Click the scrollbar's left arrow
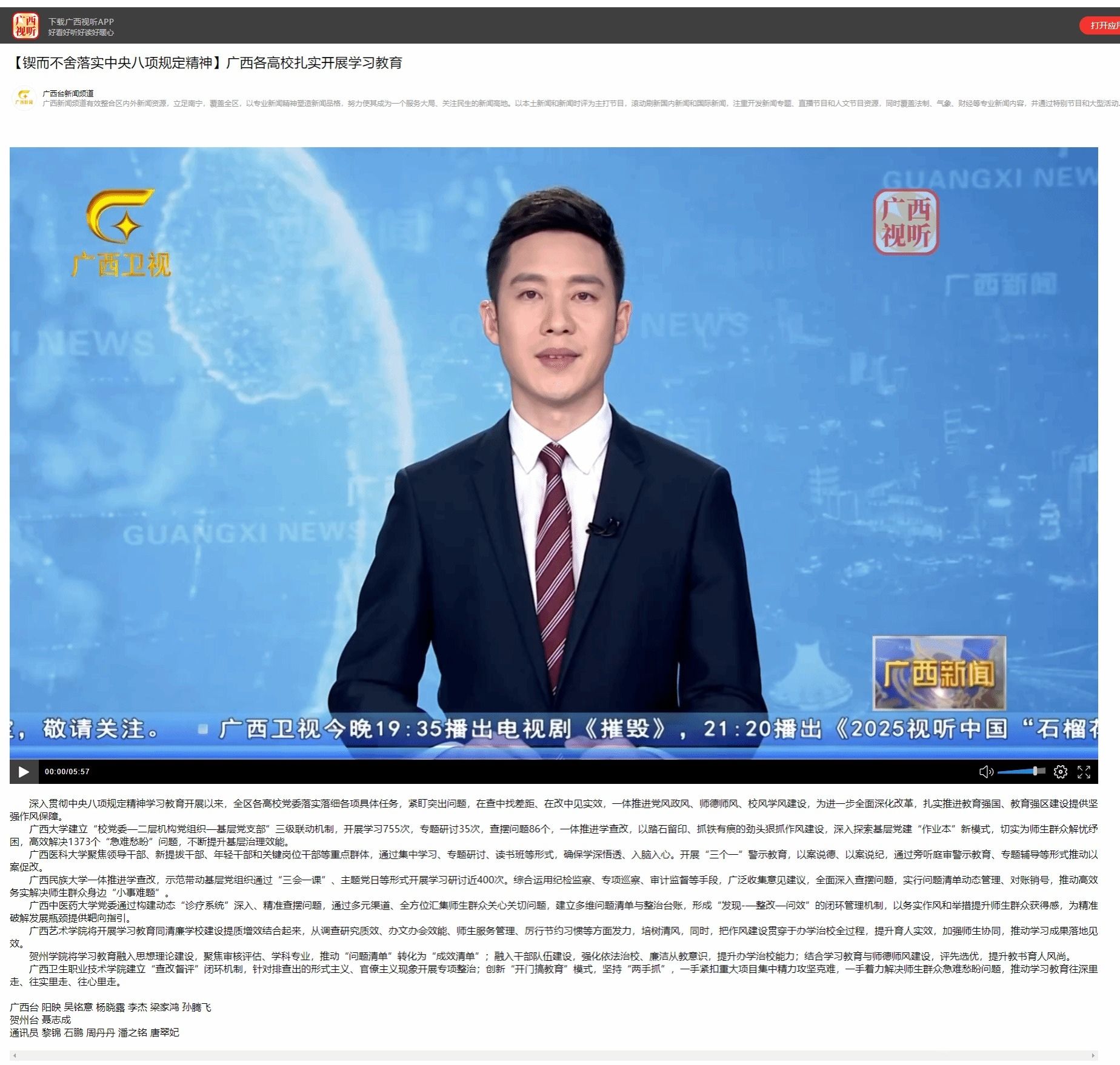 tap(13, 1055)
